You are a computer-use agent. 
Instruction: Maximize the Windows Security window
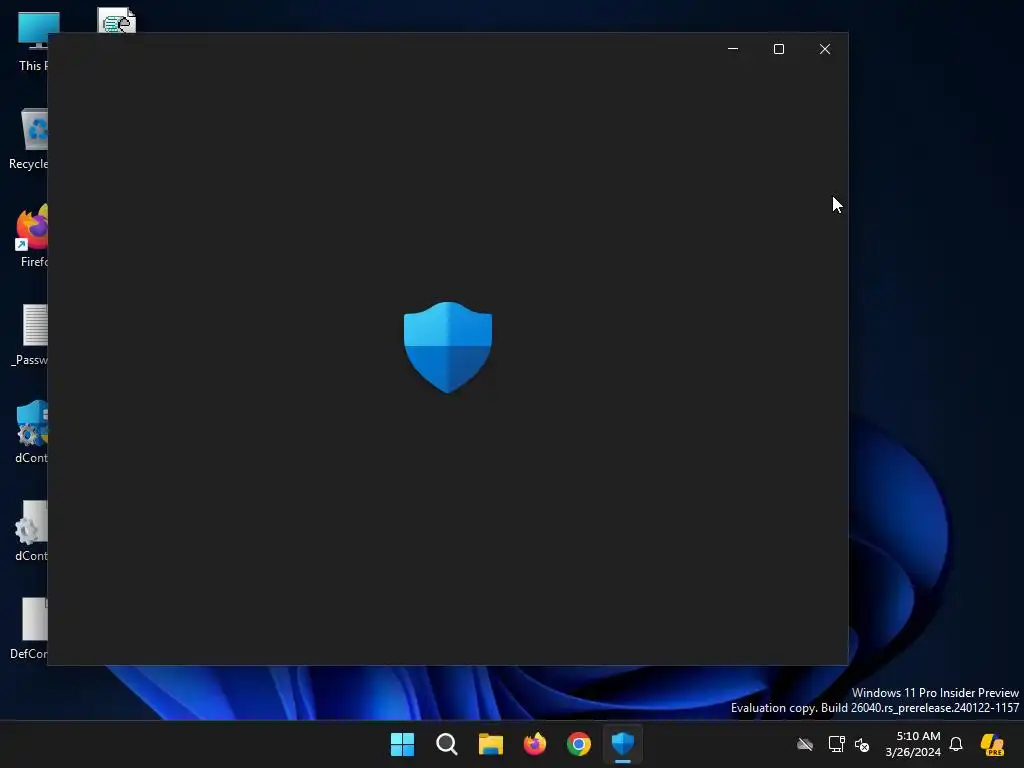point(778,49)
